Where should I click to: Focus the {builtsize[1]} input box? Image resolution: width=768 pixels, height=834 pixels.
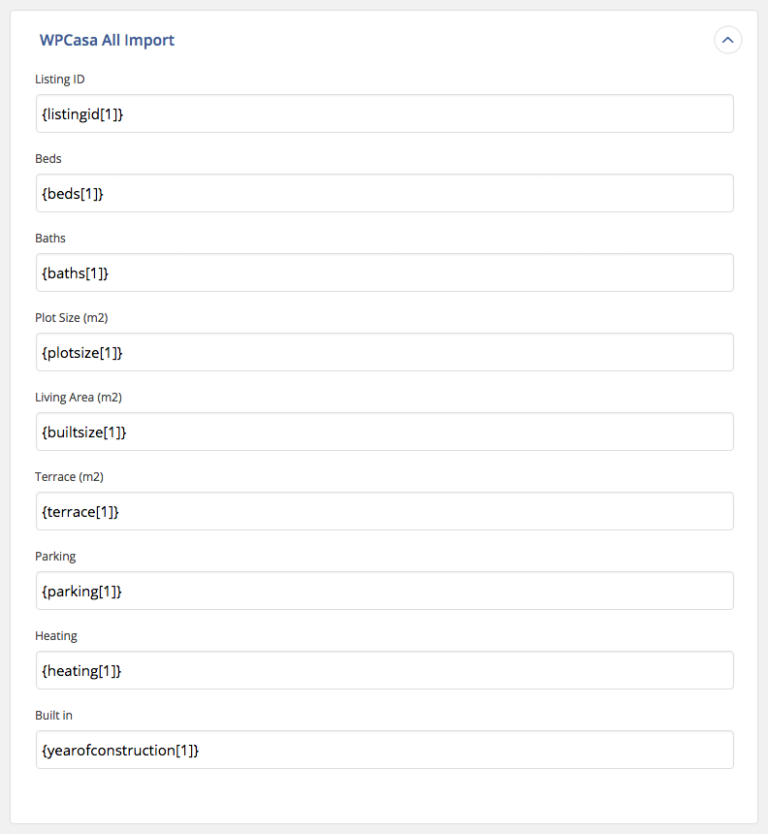pos(384,431)
